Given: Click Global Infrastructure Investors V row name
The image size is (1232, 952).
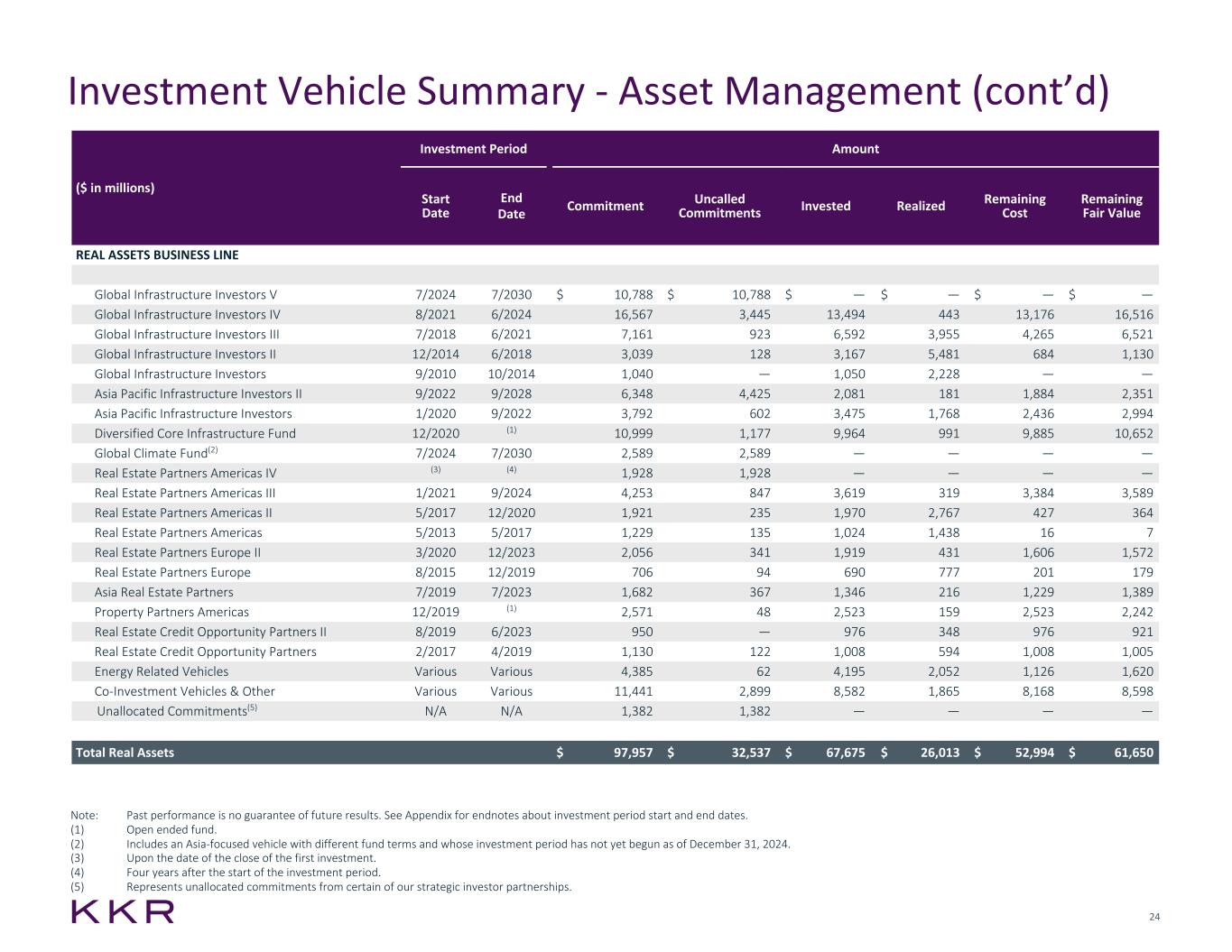Looking at the screenshot, I should 186,294.
